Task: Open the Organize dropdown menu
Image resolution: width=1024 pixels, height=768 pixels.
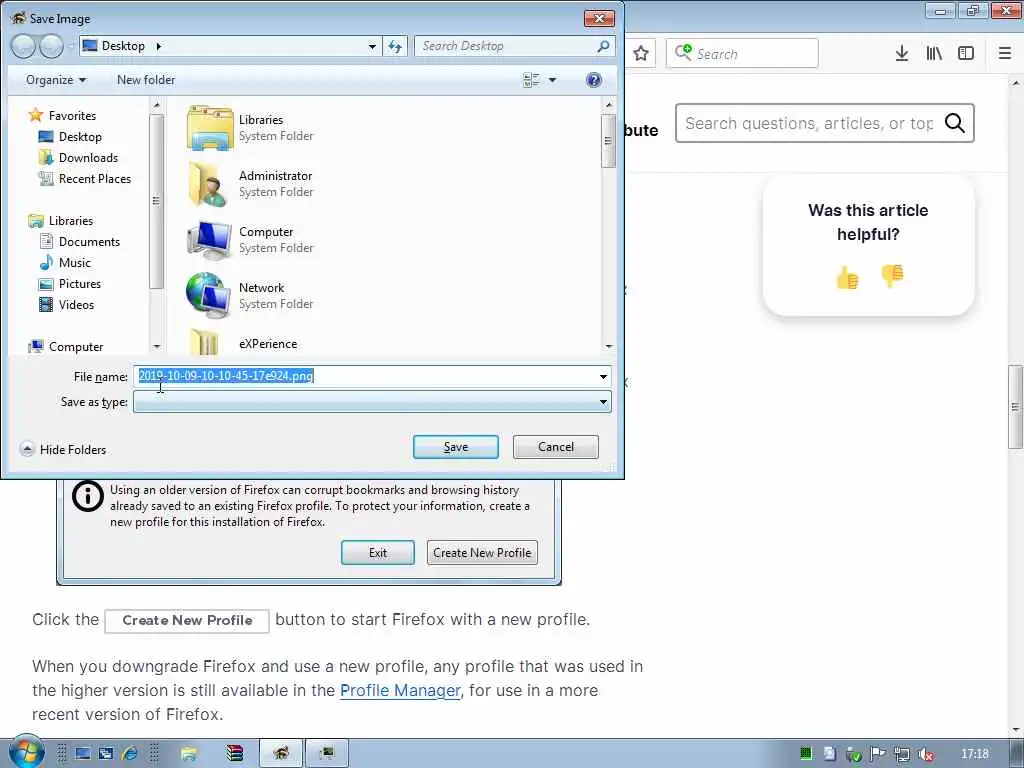Action: tap(56, 80)
